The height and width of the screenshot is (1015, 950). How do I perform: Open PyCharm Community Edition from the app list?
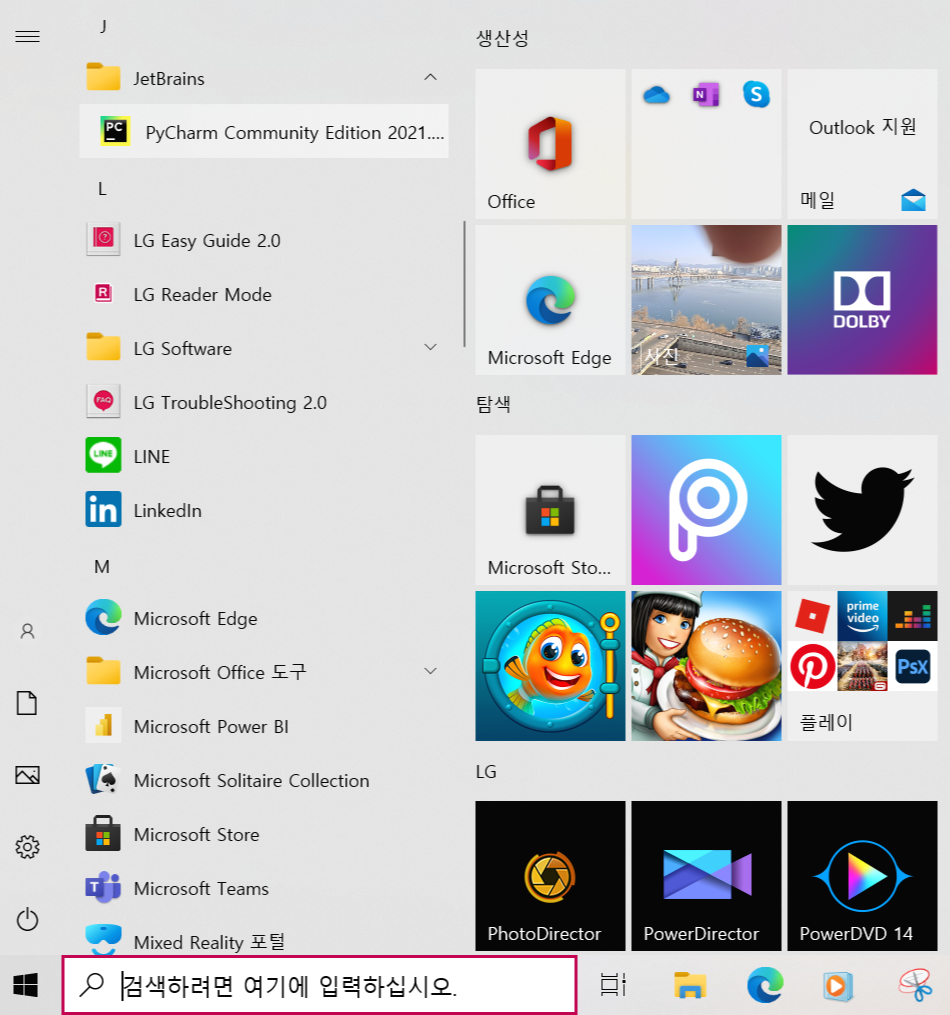(264, 132)
